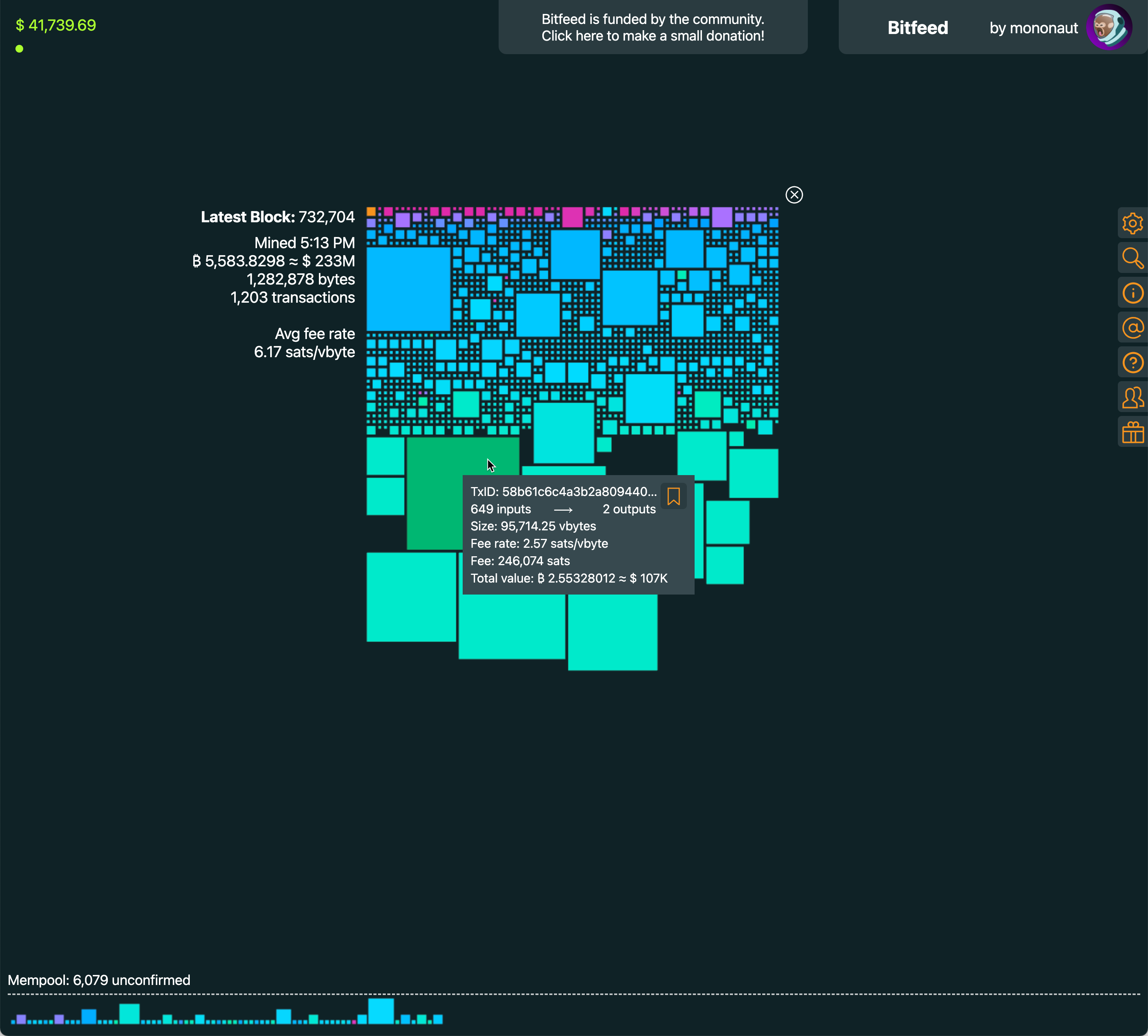
Task: Open the gift box donation icon
Action: 1133,432
